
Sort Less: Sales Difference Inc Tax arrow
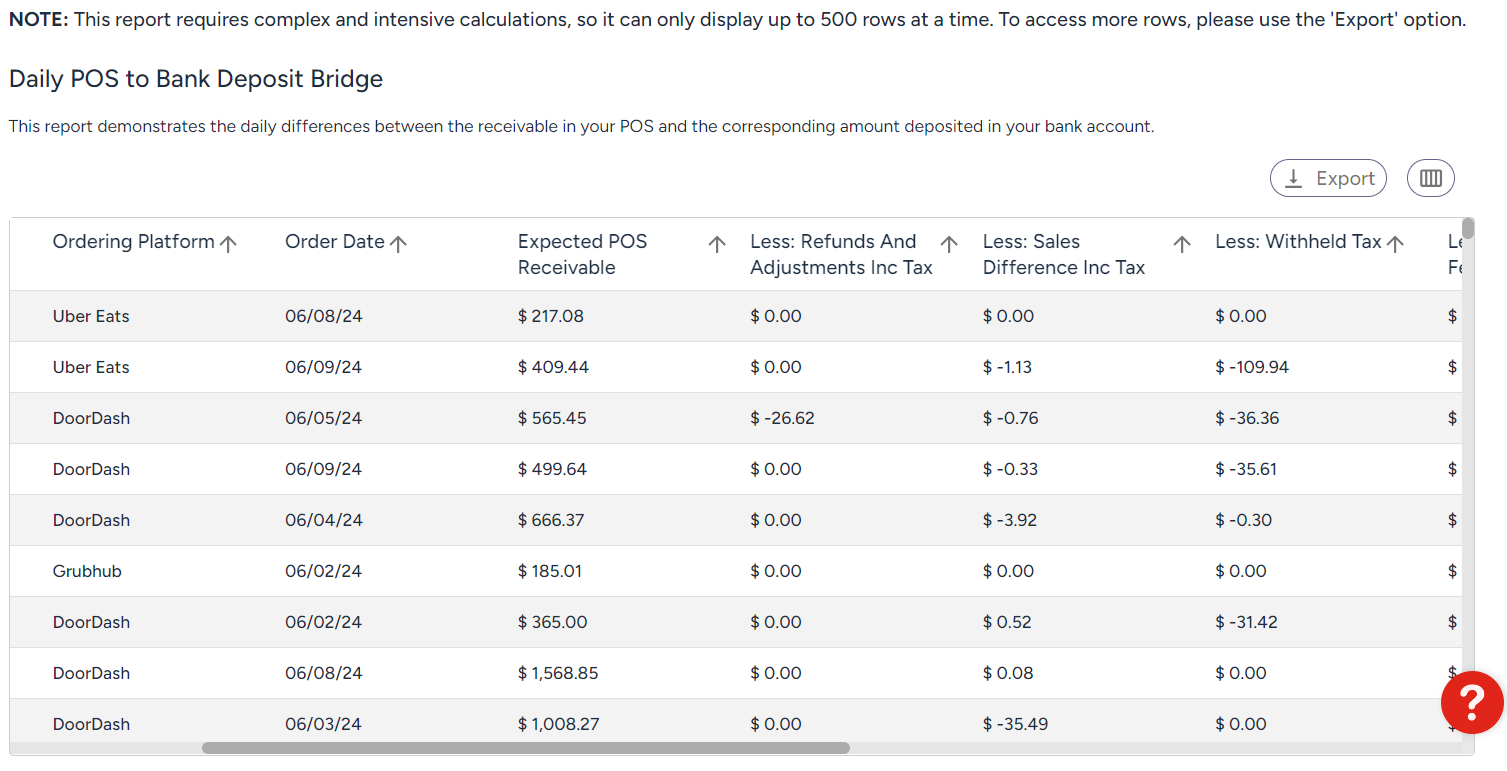point(1182,243)
